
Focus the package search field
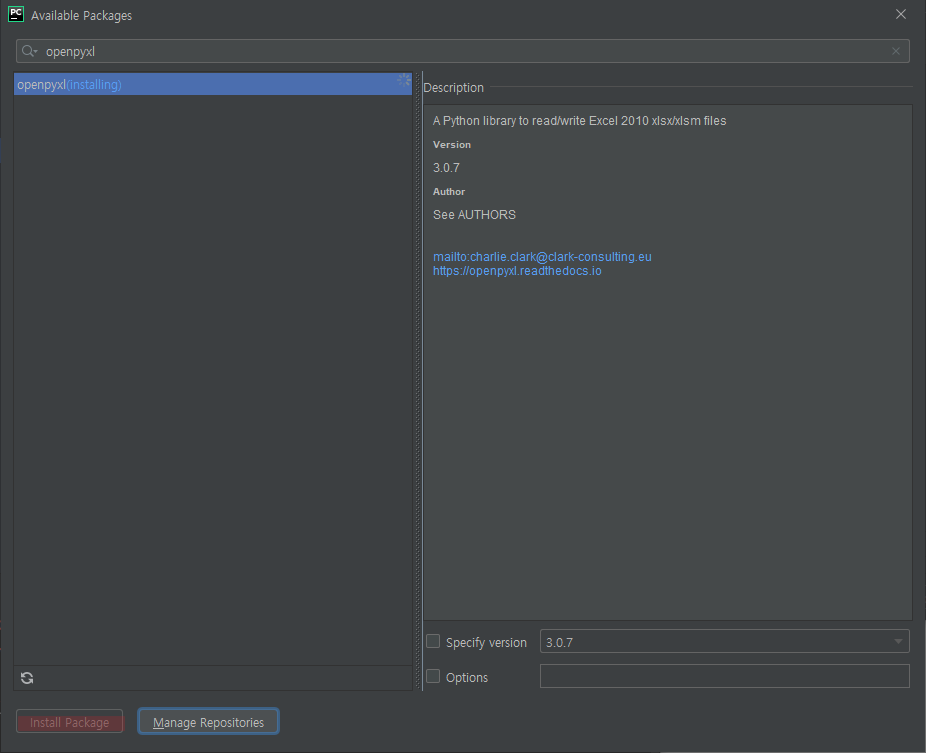click(x=462, y=51)
